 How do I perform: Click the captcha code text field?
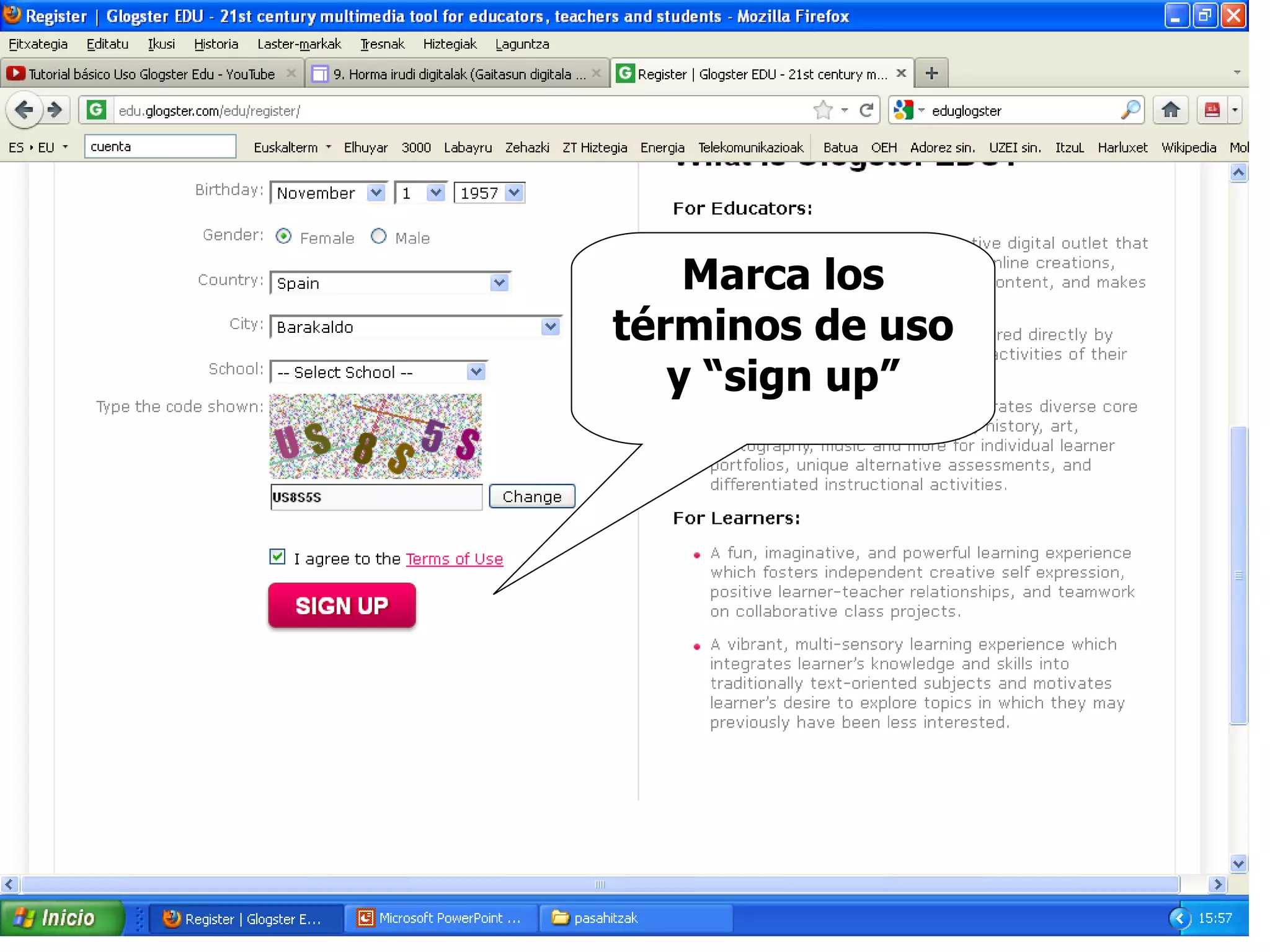click(376, 497)
